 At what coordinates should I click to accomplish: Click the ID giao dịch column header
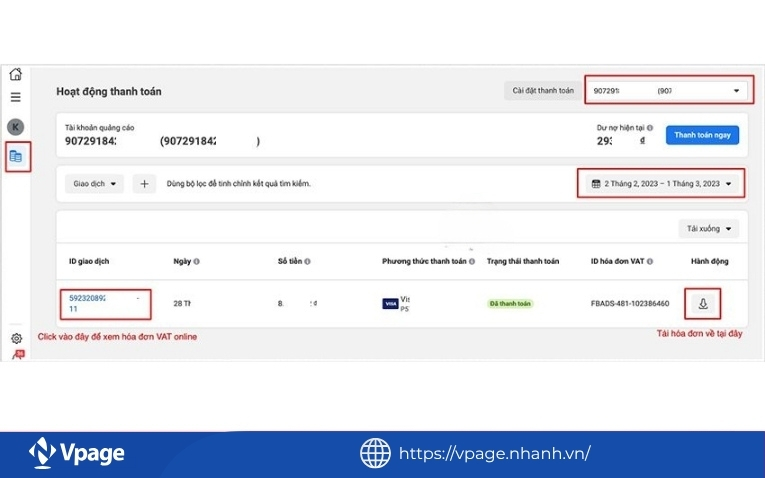pos(89,261)
